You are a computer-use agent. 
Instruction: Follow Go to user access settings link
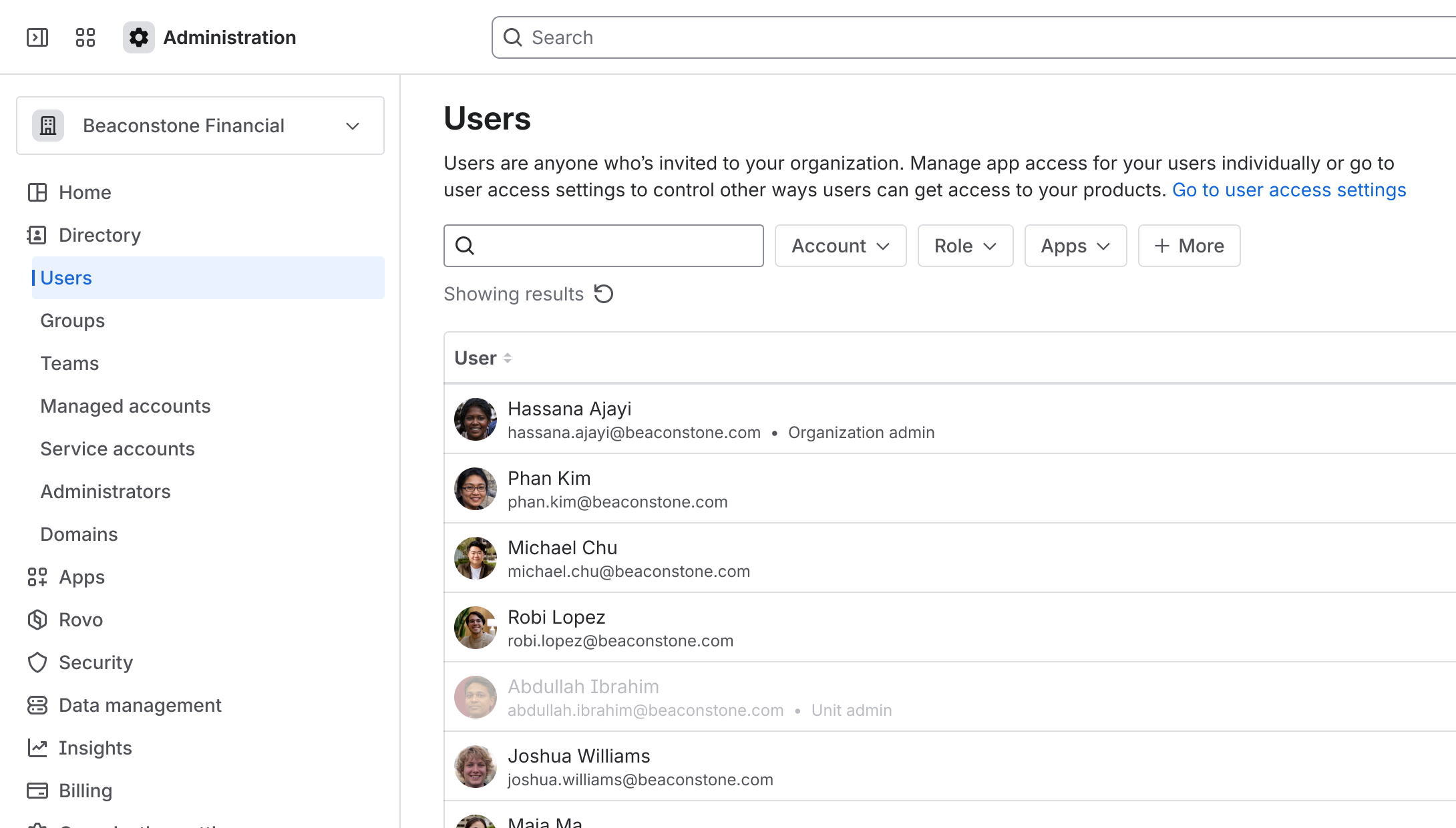pos(1289,190)
